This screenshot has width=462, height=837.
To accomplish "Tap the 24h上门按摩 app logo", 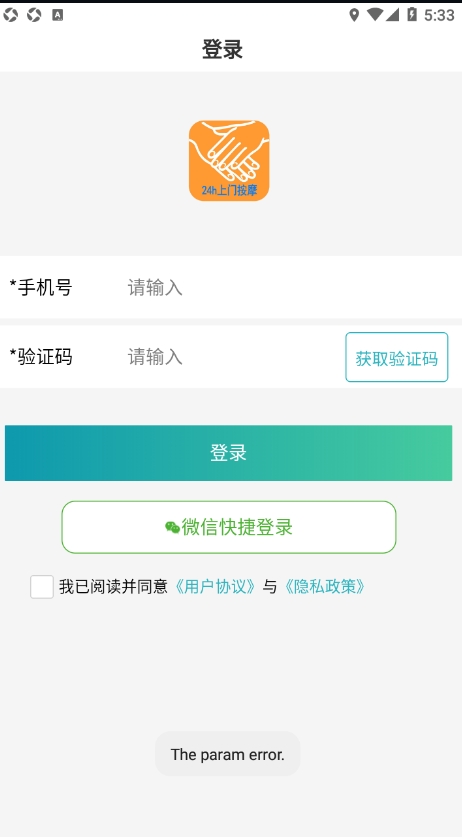I will 229,161.
